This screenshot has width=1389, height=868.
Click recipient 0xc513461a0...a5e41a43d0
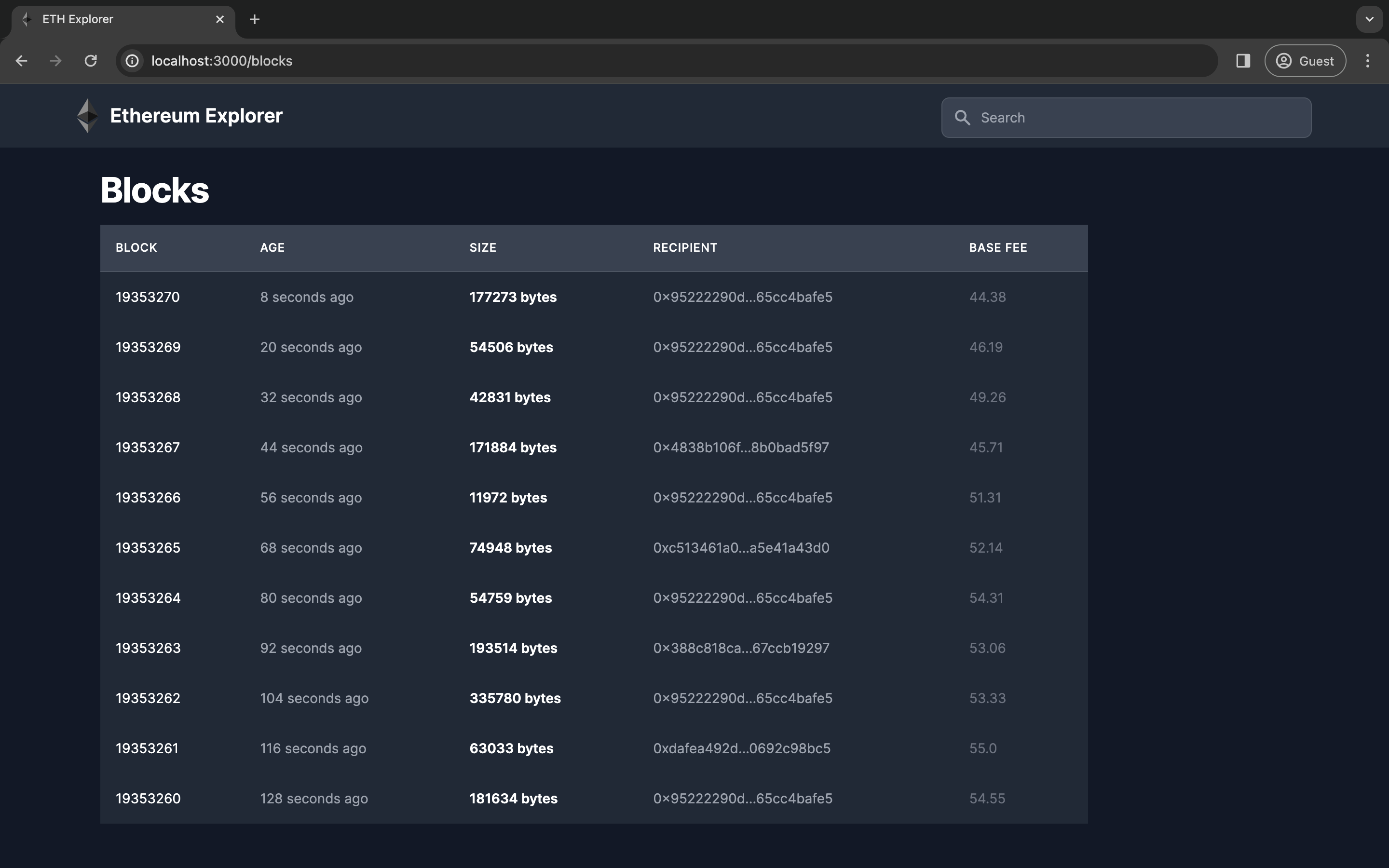click(741, 548)
